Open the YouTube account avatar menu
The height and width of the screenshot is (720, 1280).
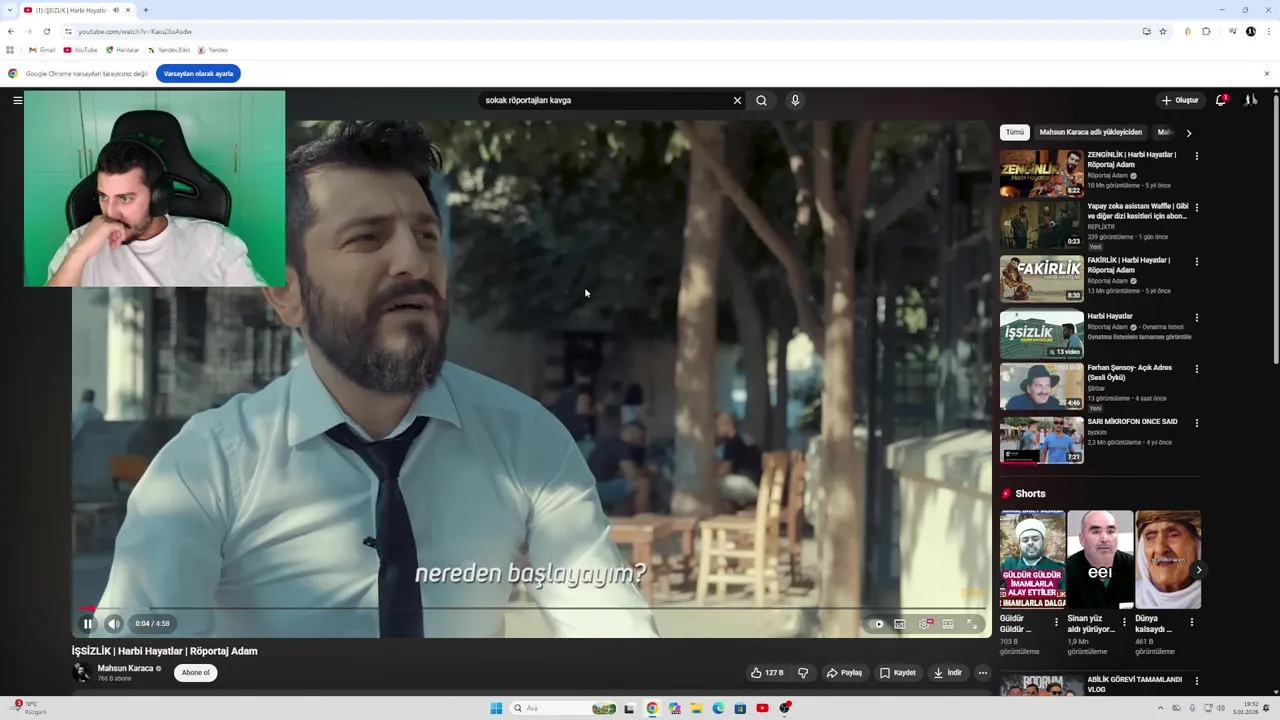point(1250,100)
